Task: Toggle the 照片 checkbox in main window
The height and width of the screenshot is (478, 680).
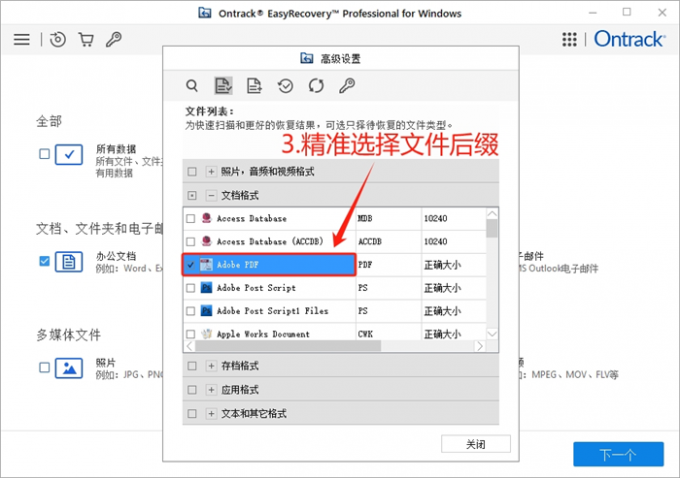Action: click(44, 367)
